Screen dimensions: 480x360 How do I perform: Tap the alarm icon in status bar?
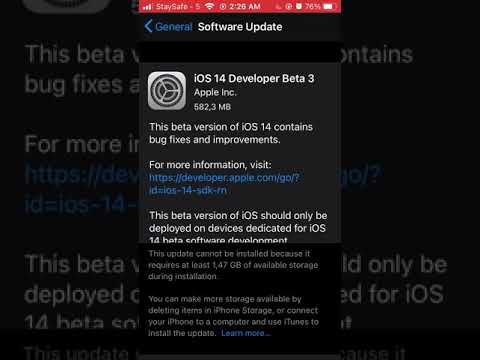(299, 6)
